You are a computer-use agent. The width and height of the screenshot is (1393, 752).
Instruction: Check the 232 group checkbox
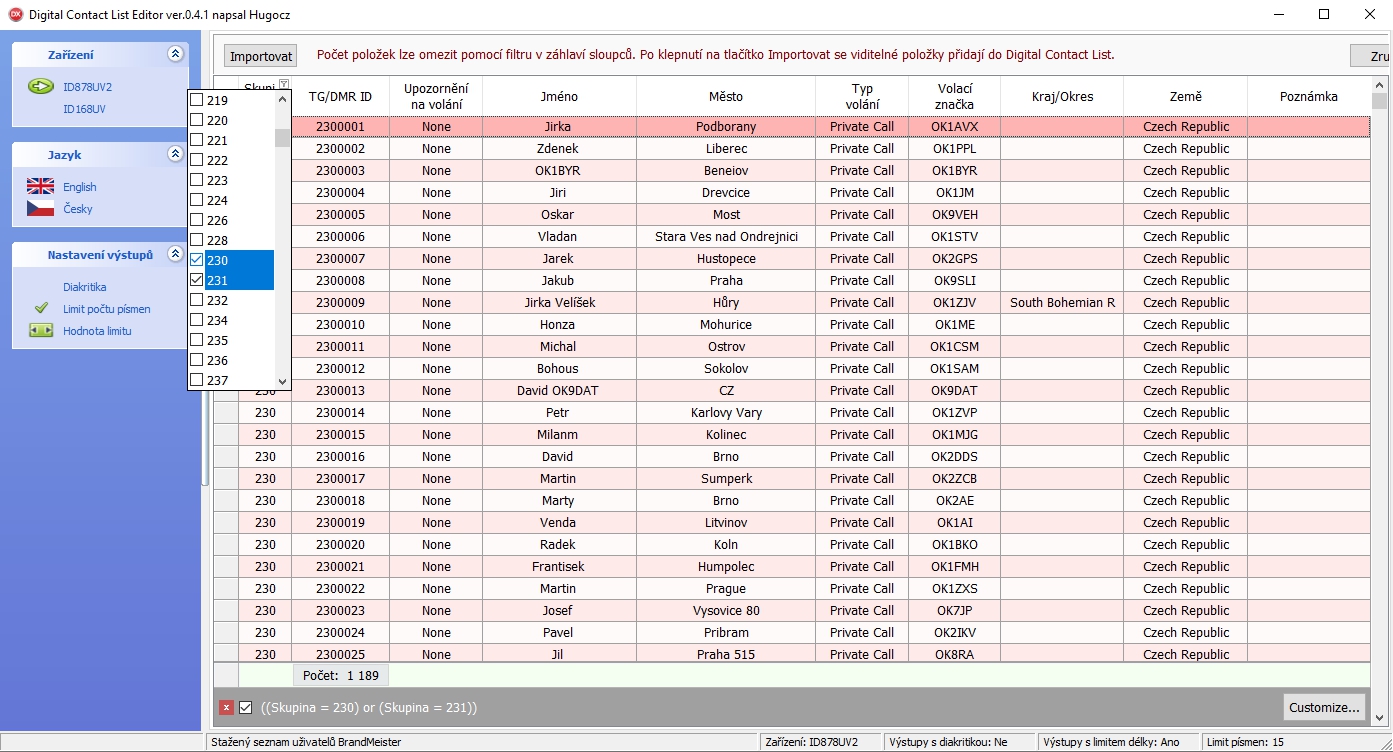click(197, 300)
